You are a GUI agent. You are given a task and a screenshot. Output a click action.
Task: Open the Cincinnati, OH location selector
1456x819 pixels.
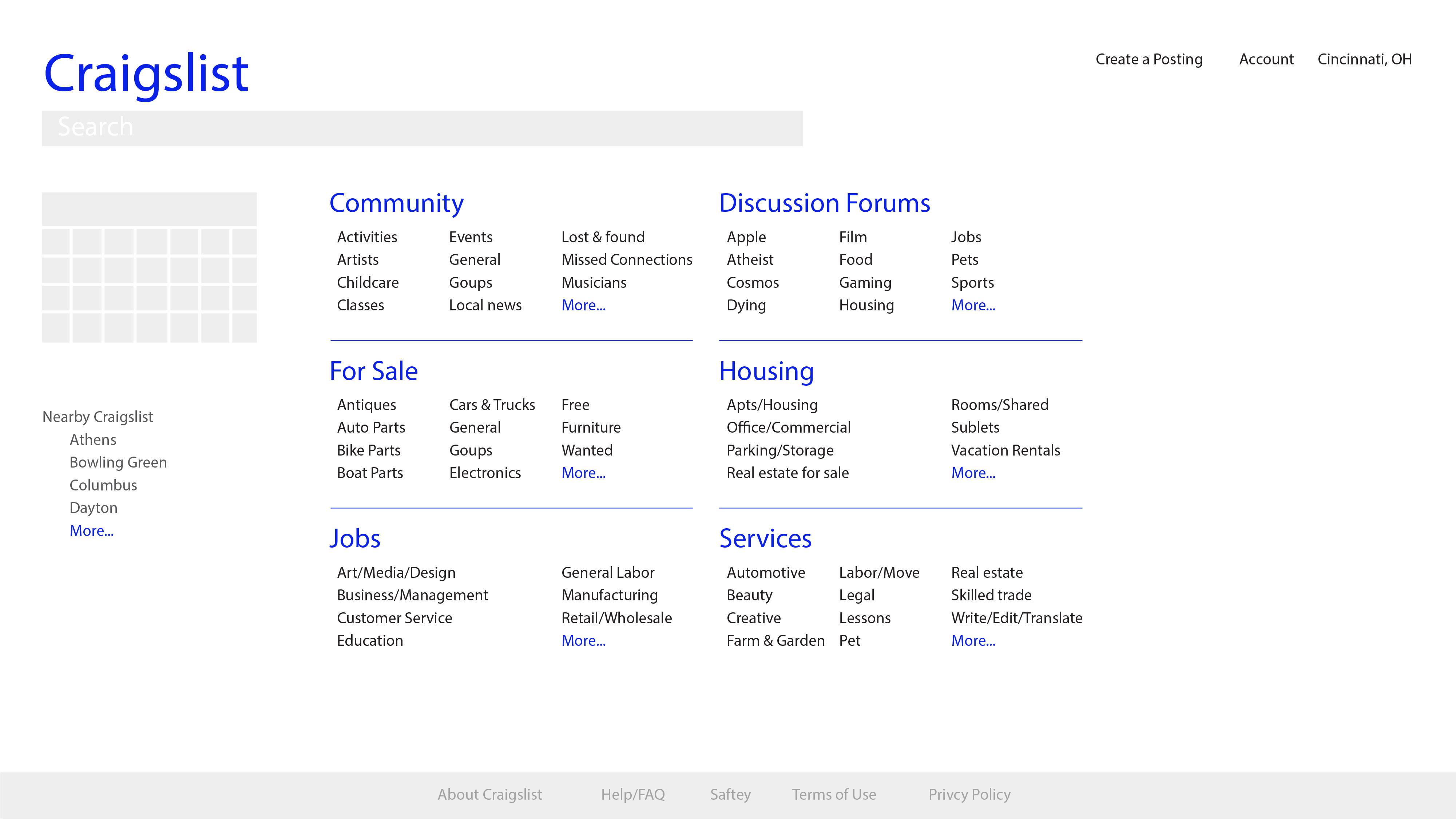1364,59
